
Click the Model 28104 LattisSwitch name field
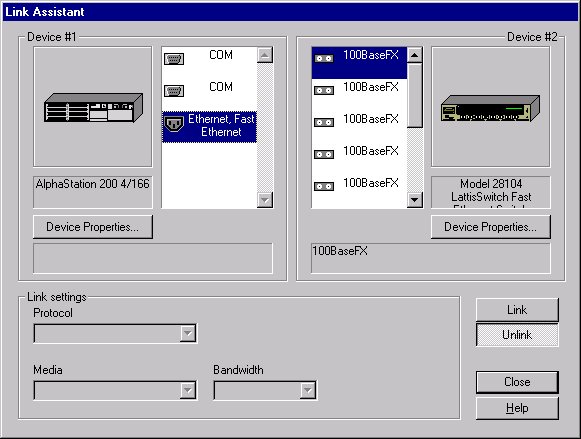[x=491, y=192]
